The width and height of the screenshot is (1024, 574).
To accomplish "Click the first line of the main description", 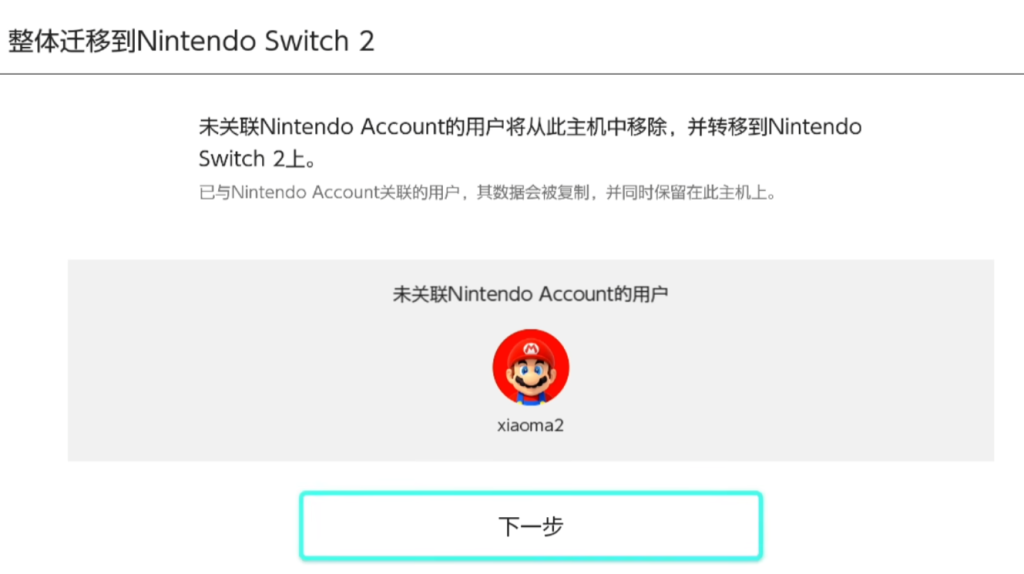I will click(x=530, y=127).
